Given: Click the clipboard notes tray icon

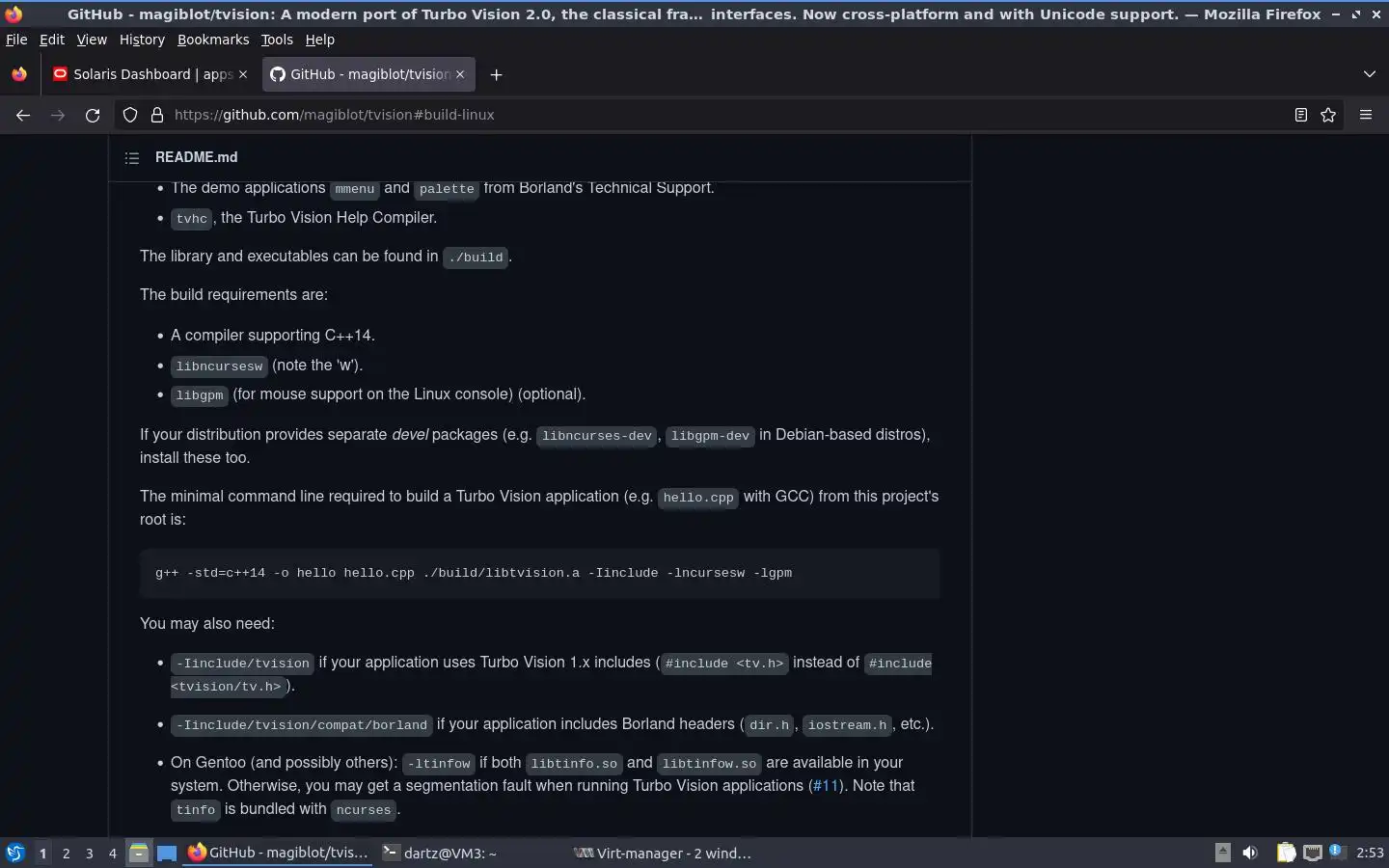Looking at the screenshot, I should (x=1286, y=853).
